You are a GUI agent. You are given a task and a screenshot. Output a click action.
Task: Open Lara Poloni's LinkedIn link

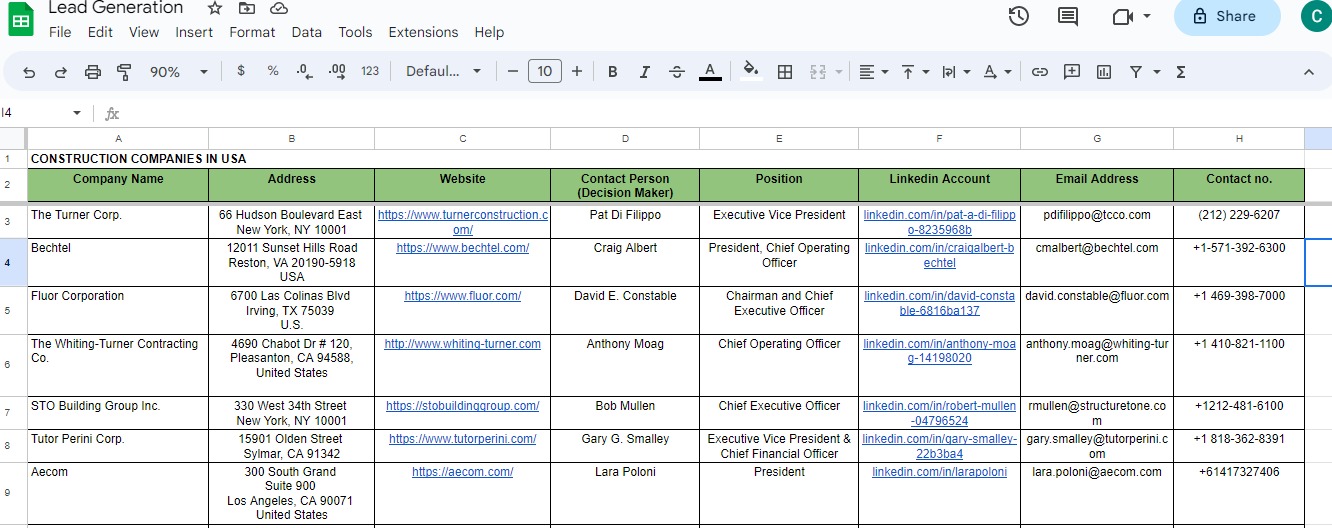click(939, 472)
